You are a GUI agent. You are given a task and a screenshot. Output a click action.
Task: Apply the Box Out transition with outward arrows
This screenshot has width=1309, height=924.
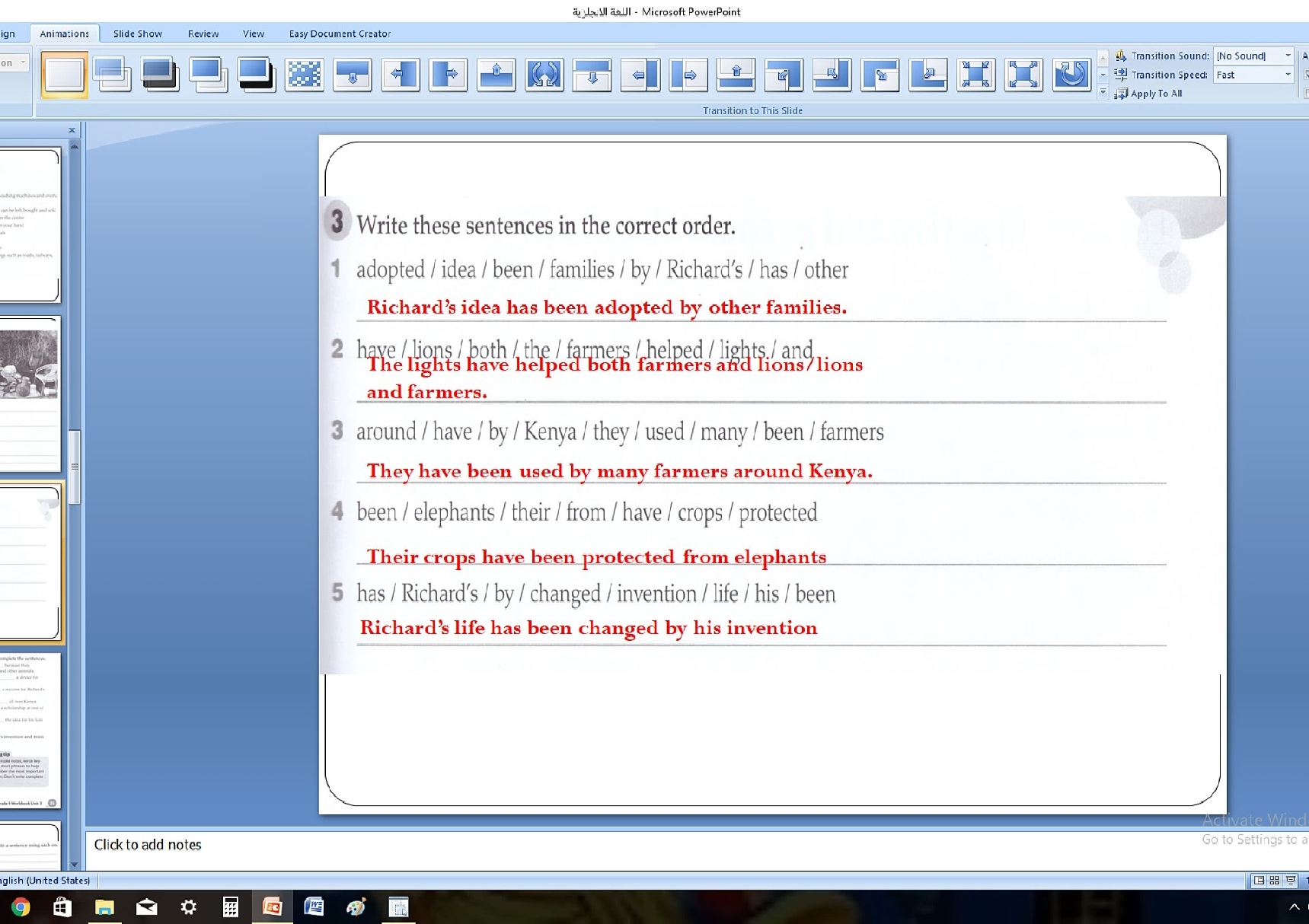(1023, 75)
